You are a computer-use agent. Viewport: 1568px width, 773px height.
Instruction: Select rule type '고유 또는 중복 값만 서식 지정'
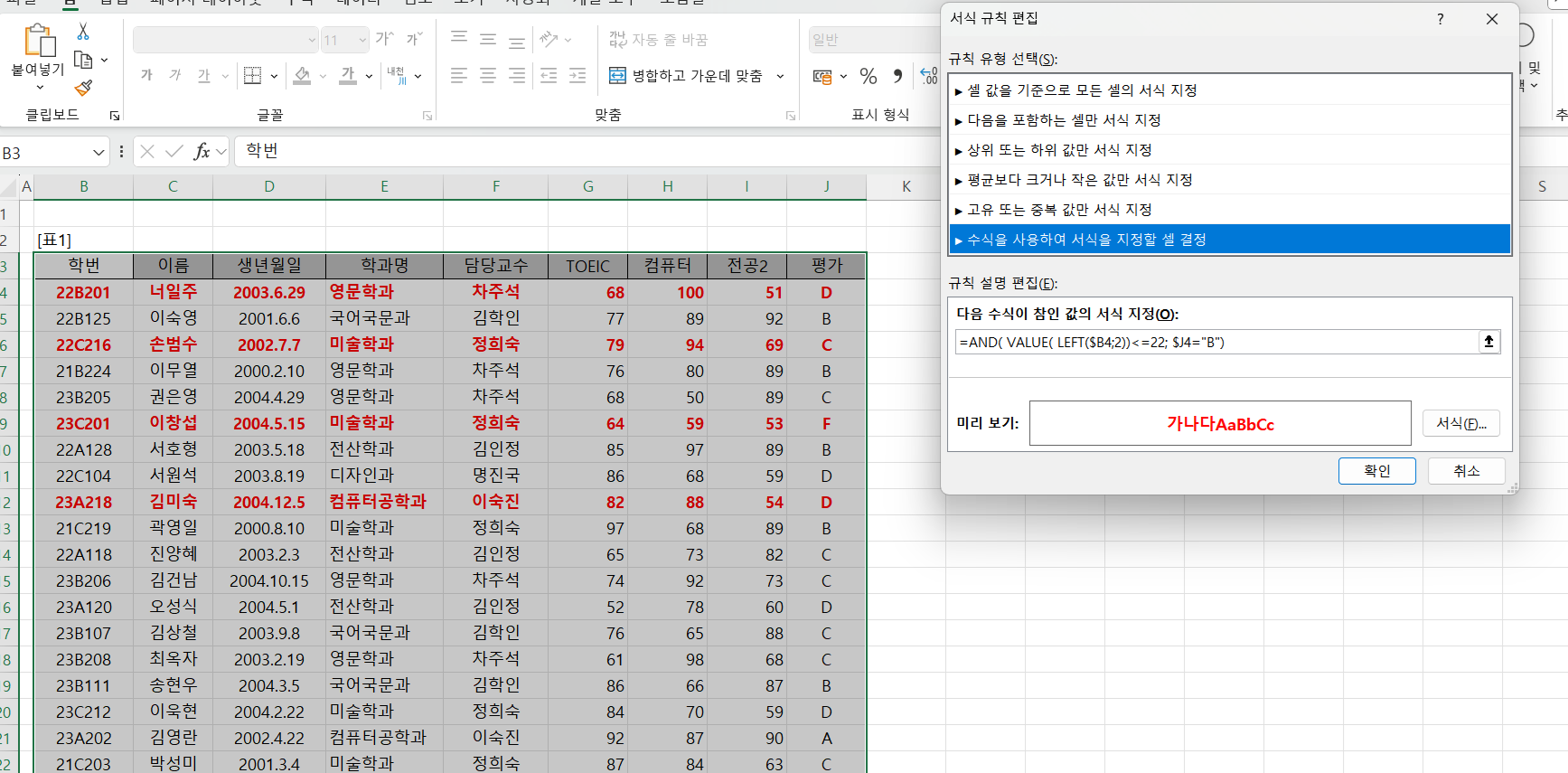1059,210
